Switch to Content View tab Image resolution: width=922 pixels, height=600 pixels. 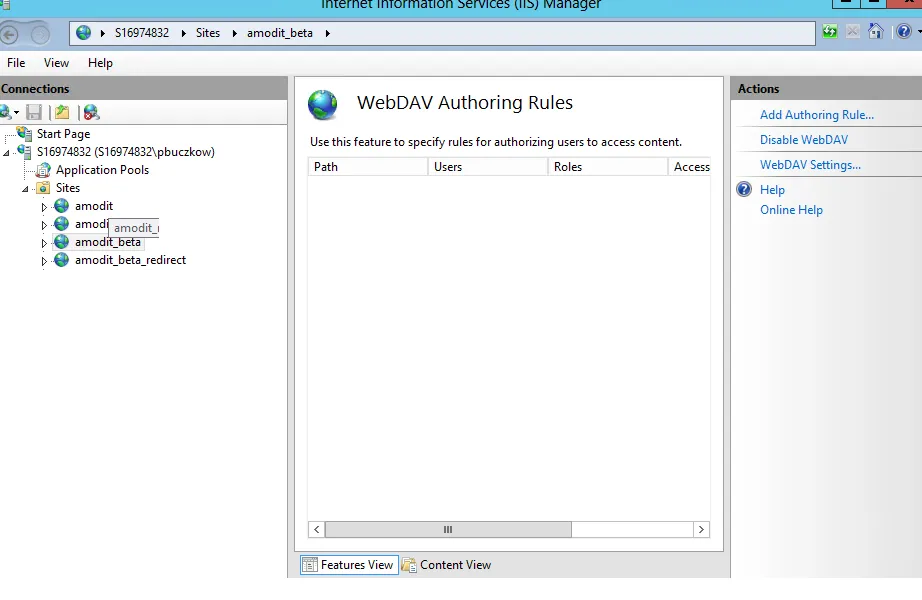(446, 565)
